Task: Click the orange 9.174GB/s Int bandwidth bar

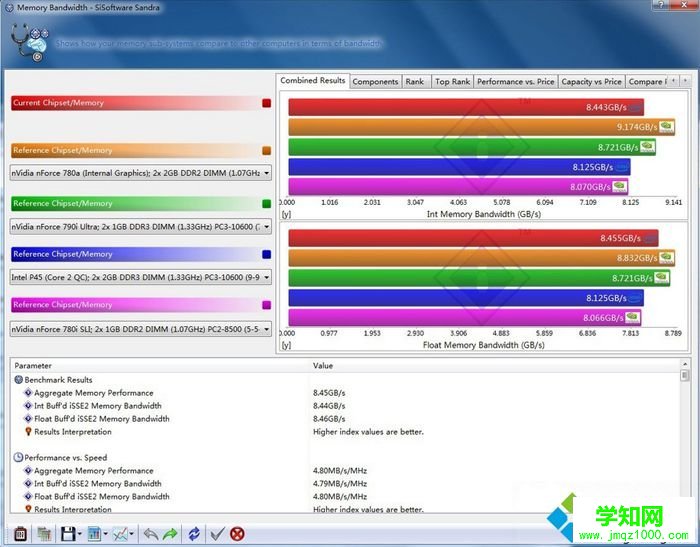Action: (482, 127)
